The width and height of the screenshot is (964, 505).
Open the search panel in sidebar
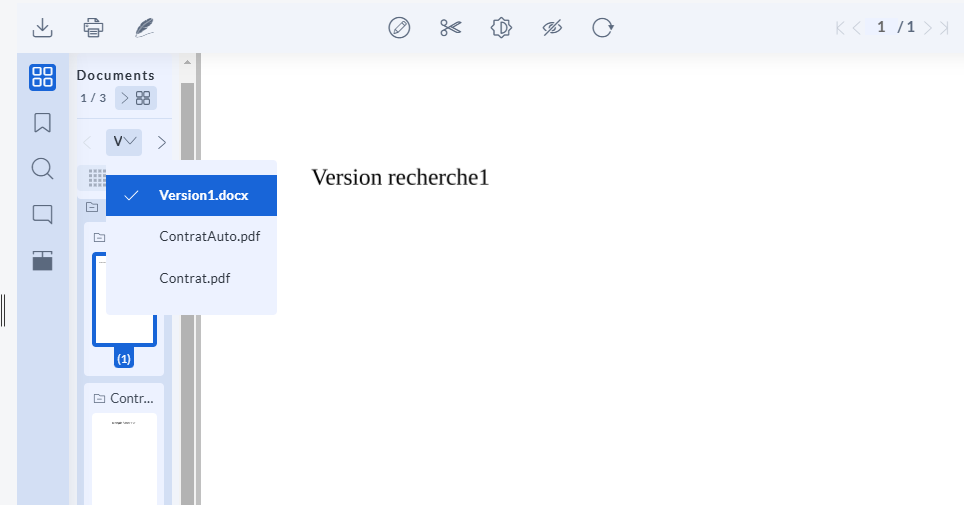click(x=42, y=169)
